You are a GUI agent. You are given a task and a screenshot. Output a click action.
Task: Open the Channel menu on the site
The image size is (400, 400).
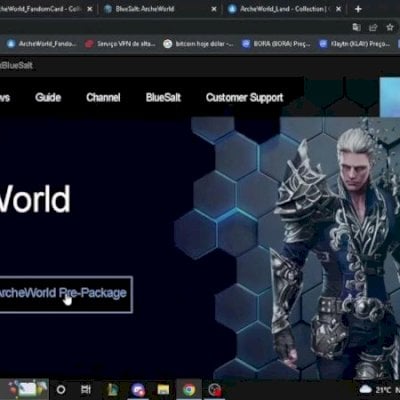pyautogui.click(x=103, y=97)
